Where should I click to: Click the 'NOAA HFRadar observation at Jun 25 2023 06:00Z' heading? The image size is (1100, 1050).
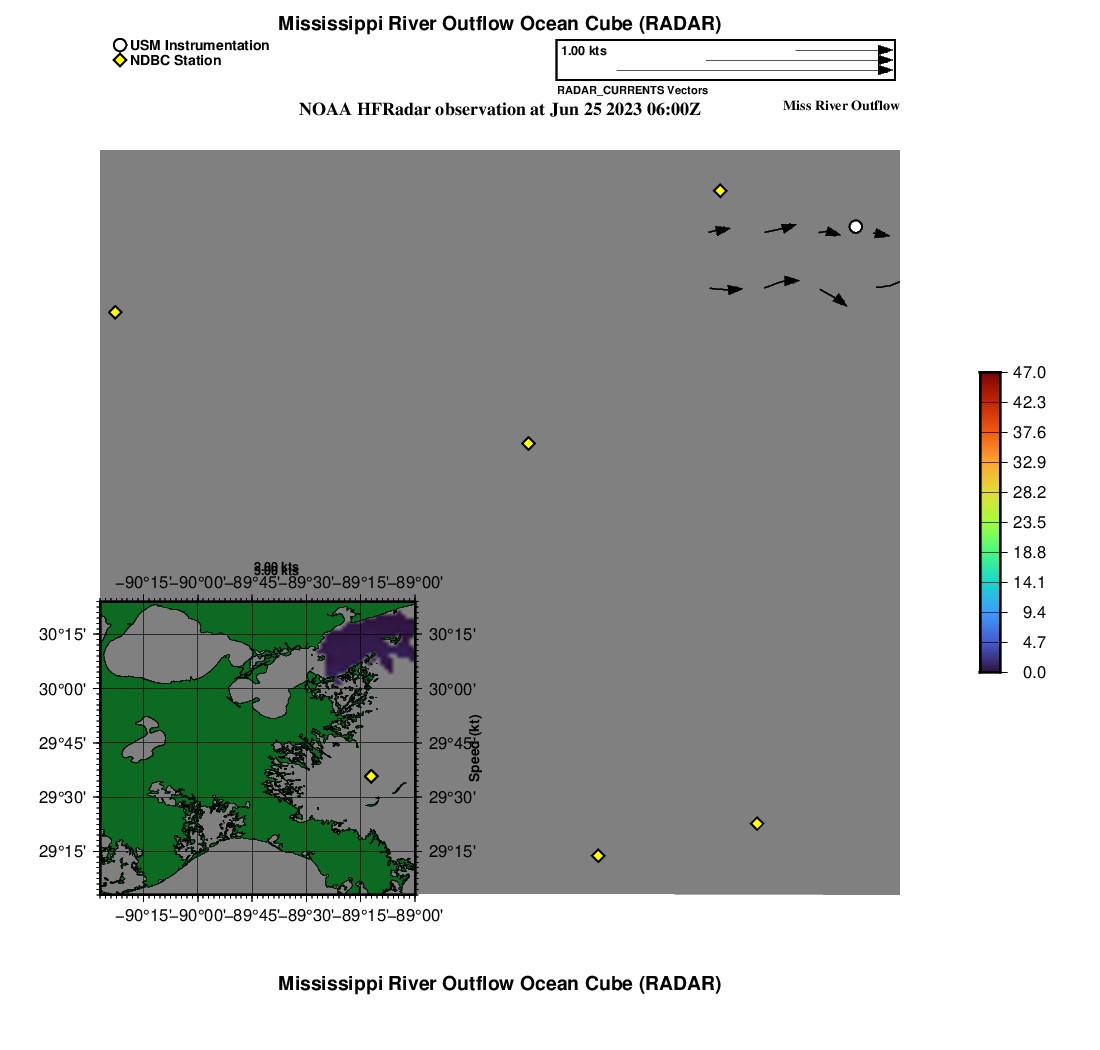click(499, 109)
